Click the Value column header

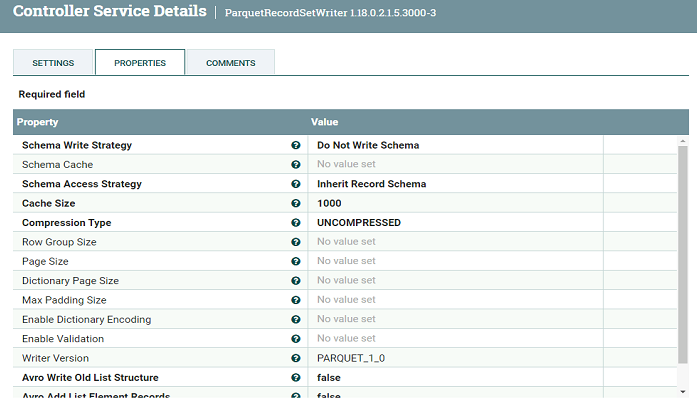point(324,122)
